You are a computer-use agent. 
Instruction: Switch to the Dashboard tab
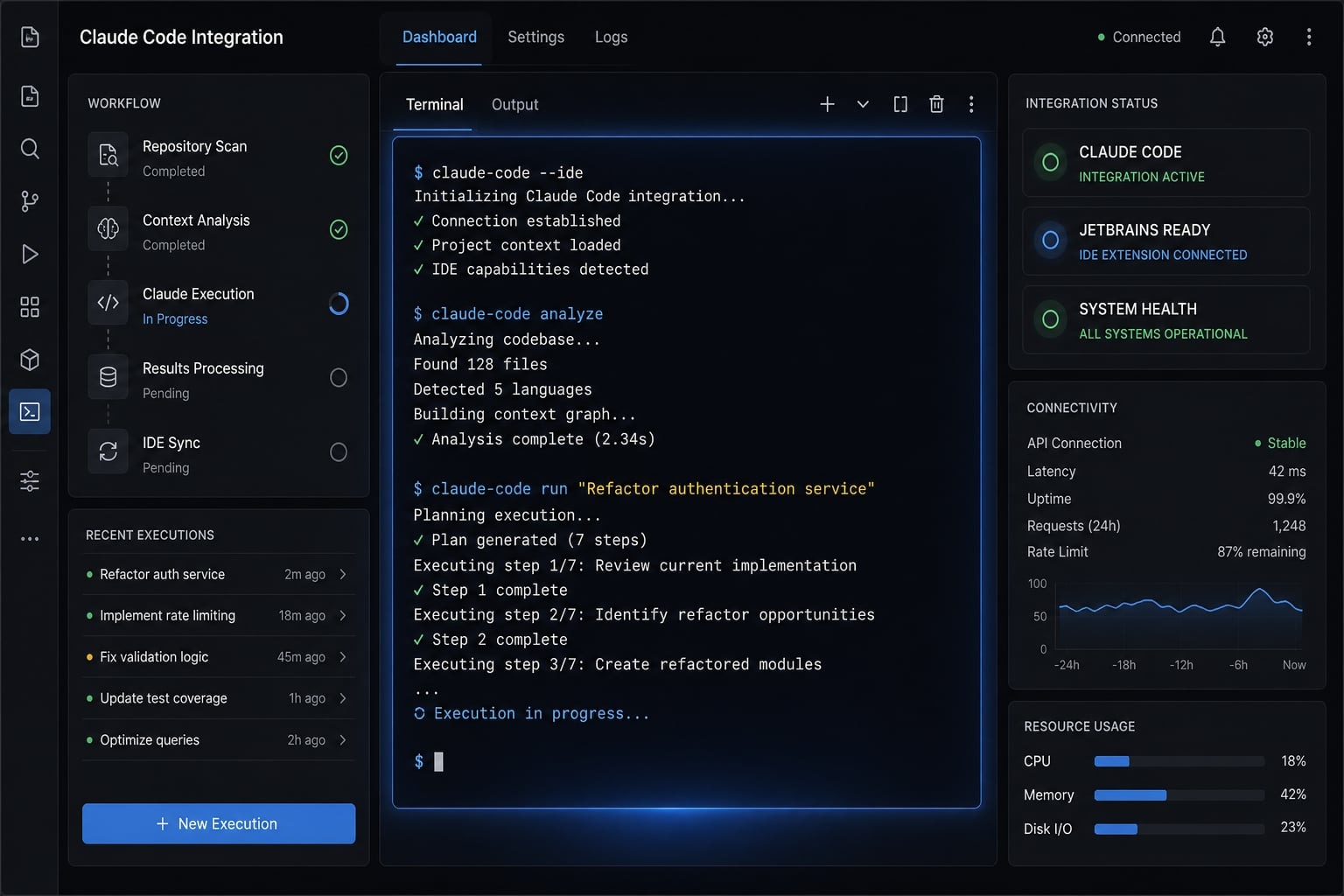[439, 37]
